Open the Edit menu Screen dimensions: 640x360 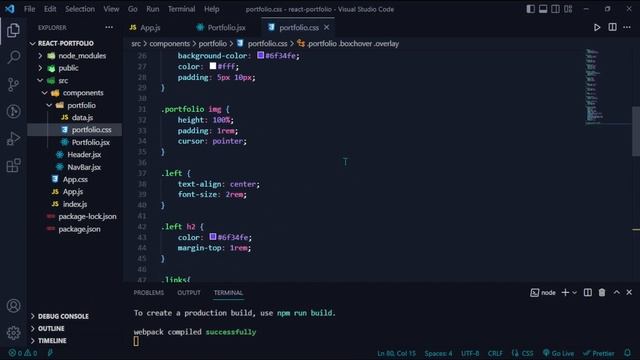click(x=50, y=9)
